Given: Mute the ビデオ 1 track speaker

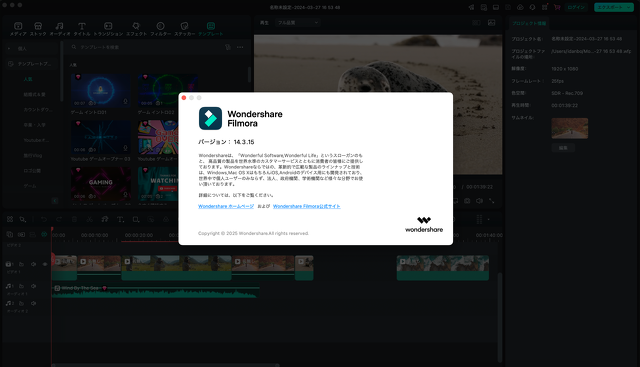Looking at the screenshot, I should [33, 265].
